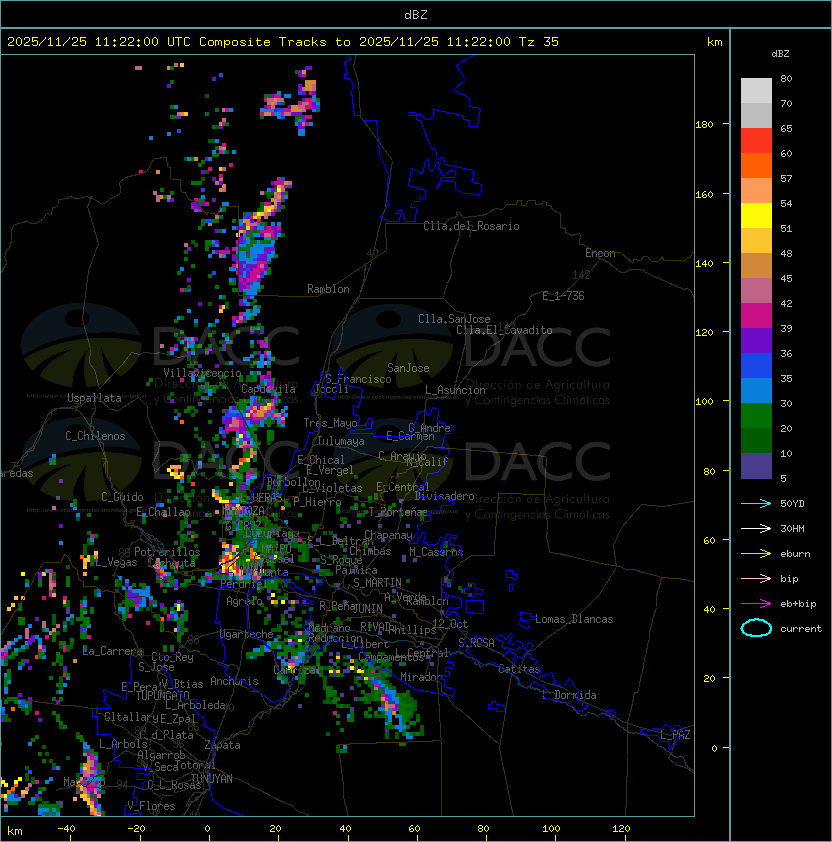Click the 'Ugarteche' map label
The height and width of the screenshot is (842, 832).
(247, 634)
